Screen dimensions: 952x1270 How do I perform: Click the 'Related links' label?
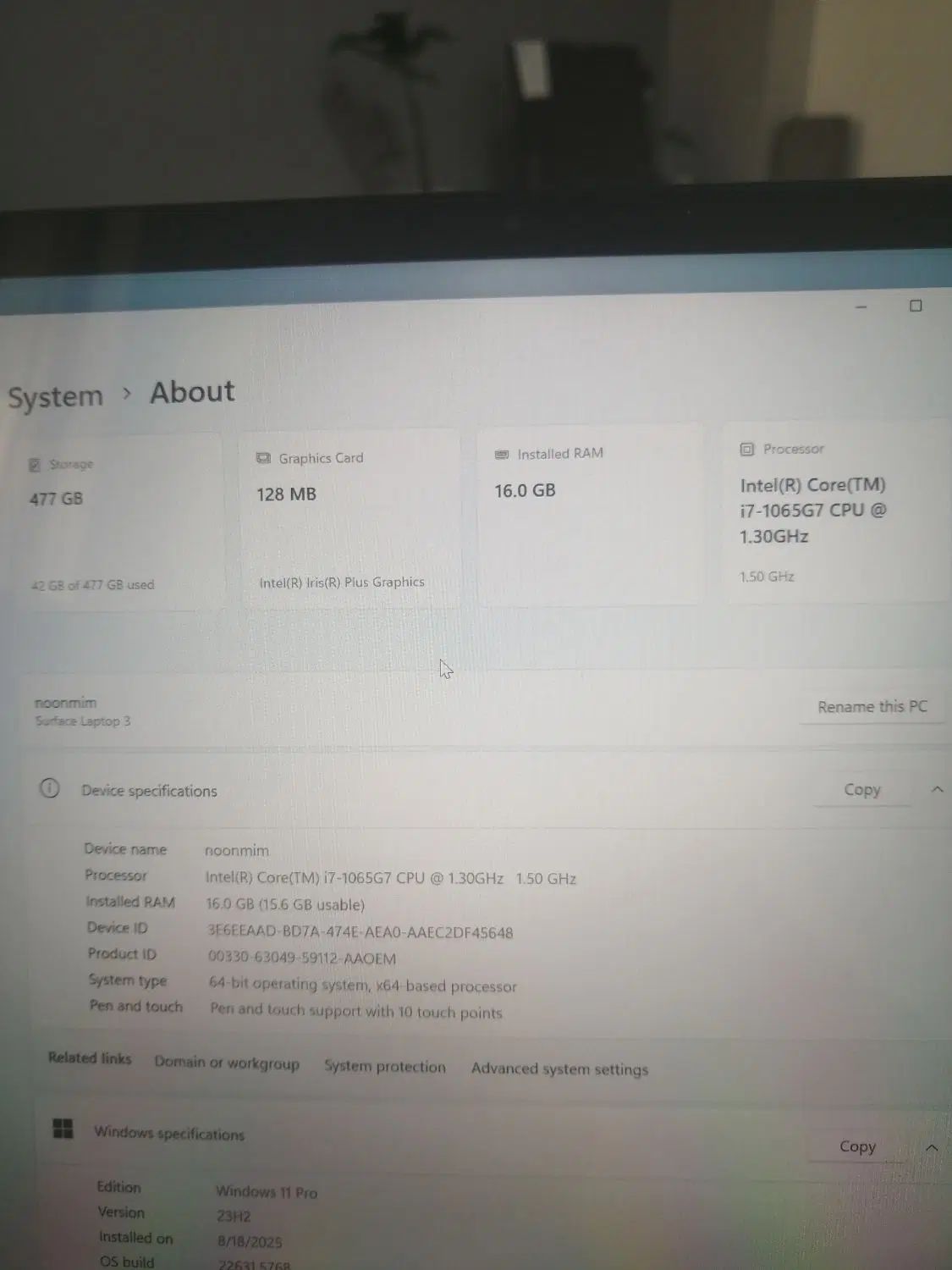point(90,1057)
